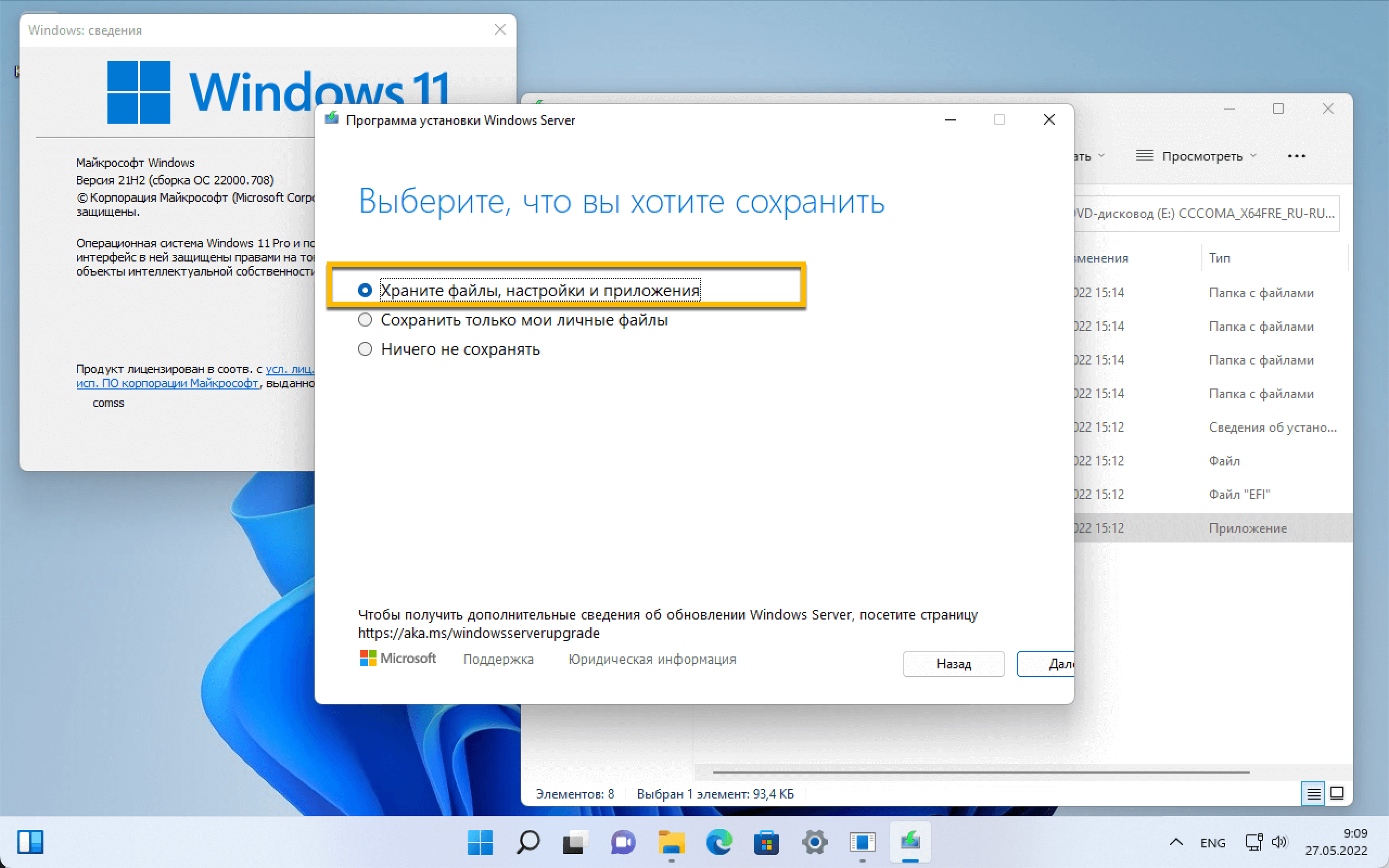Click 'Элементов: 8' in Explorer status bar
The height and width of the screenshot is (868, 1389).
tap(575, 794)
